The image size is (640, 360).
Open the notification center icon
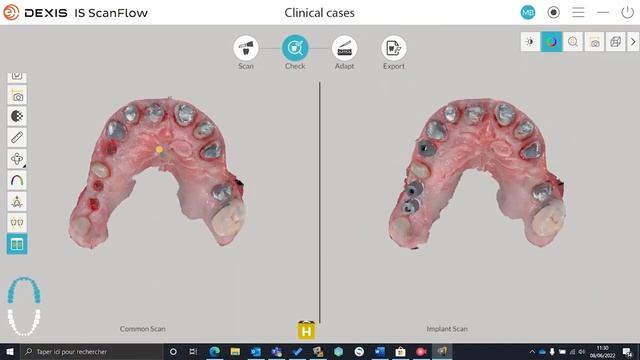[x=627, y=351]
